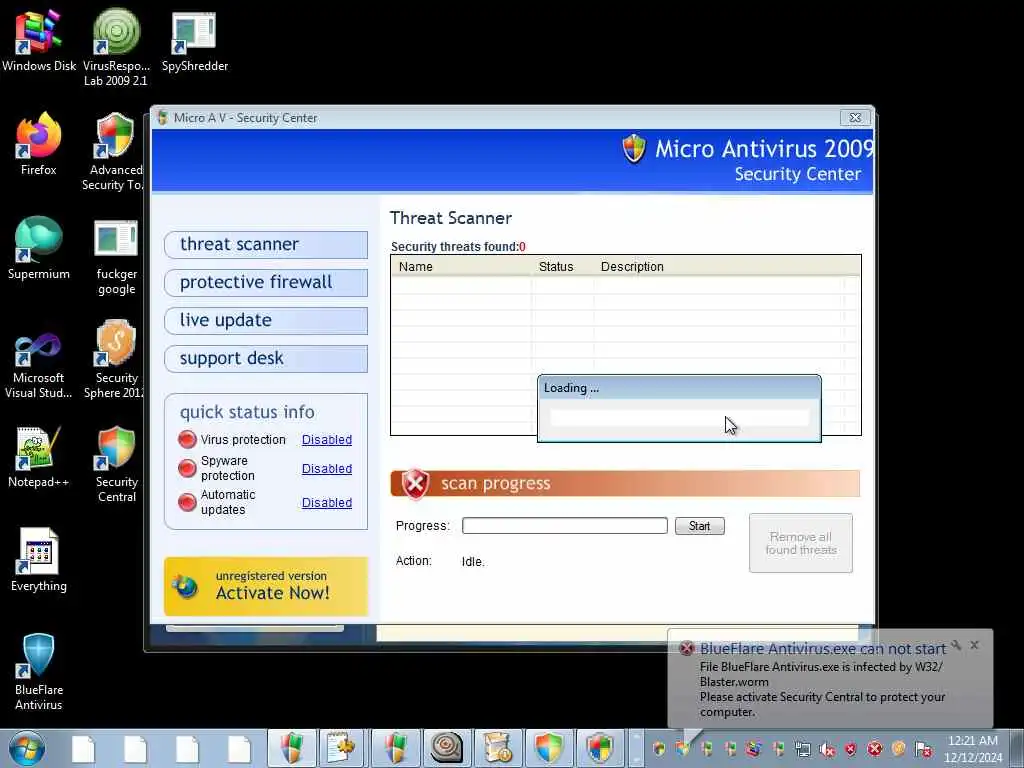The image size is (1024, 768).
Task: Open the notepad-with-gear taskbar item
Action: click(x=340, y=748)
